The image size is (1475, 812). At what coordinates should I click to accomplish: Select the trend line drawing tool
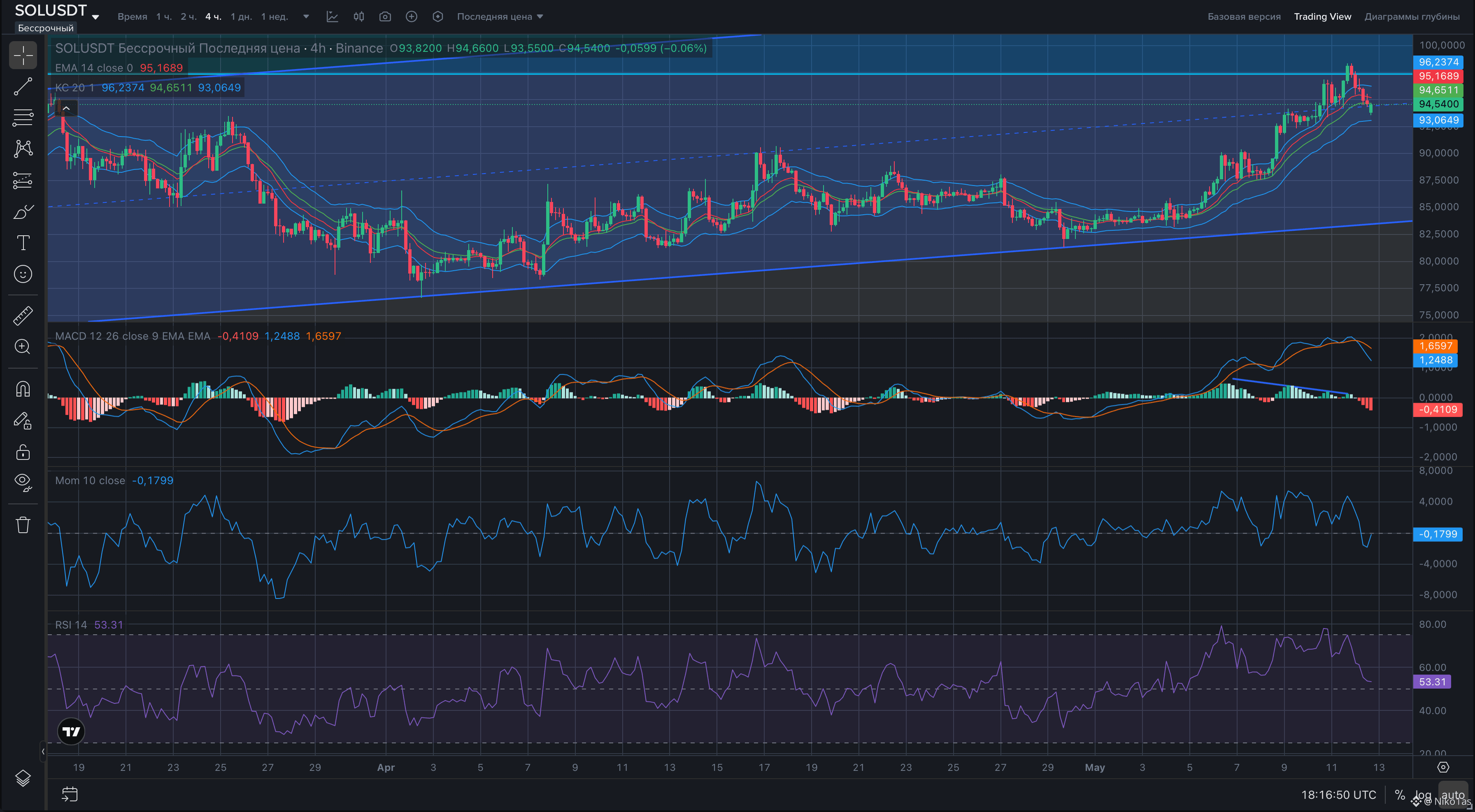[x=23, y=86]
